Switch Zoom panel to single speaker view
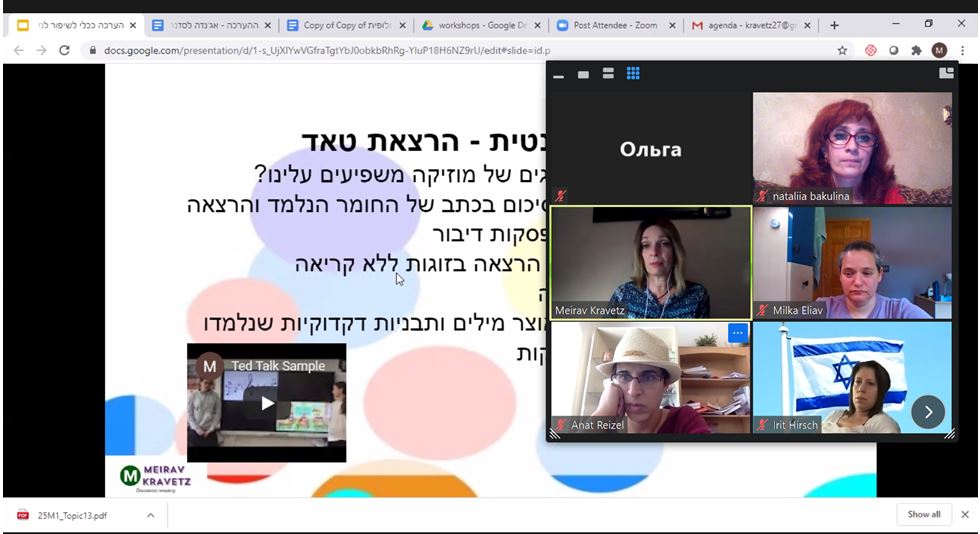The image size is (980, 534). pos(583,74)
